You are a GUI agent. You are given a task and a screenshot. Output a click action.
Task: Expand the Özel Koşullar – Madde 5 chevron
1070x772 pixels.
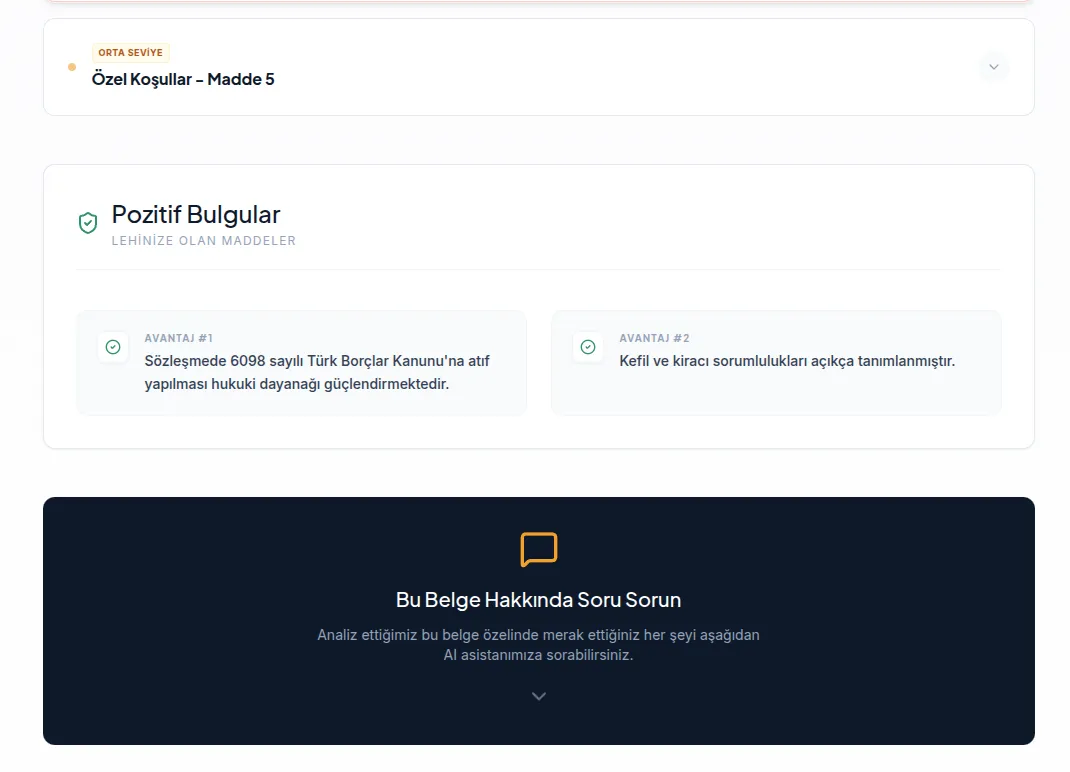pyautogui.click(x=993, y=67)
